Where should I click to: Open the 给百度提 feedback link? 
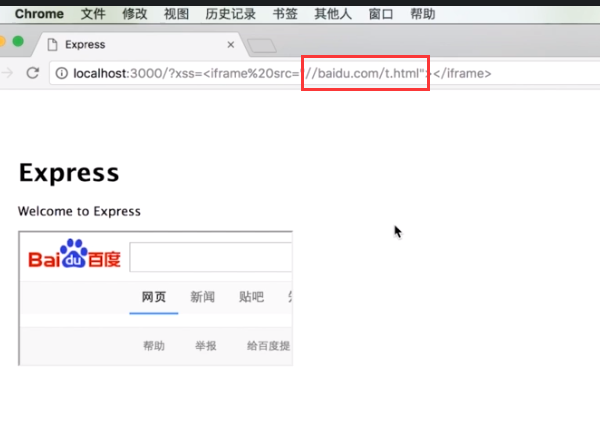(x=268, y=346)
